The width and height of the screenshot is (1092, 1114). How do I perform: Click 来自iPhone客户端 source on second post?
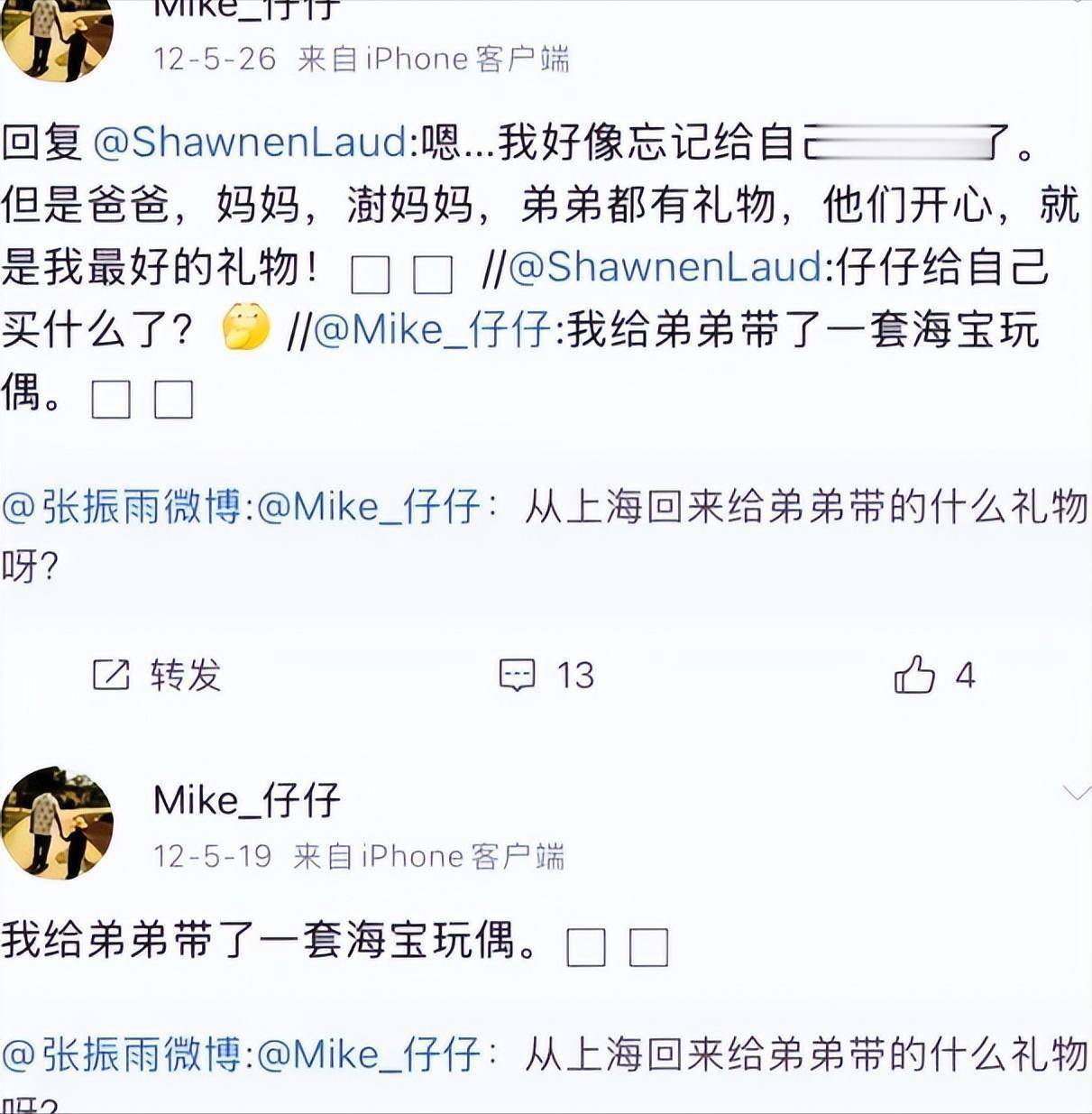tap(429, 856)
